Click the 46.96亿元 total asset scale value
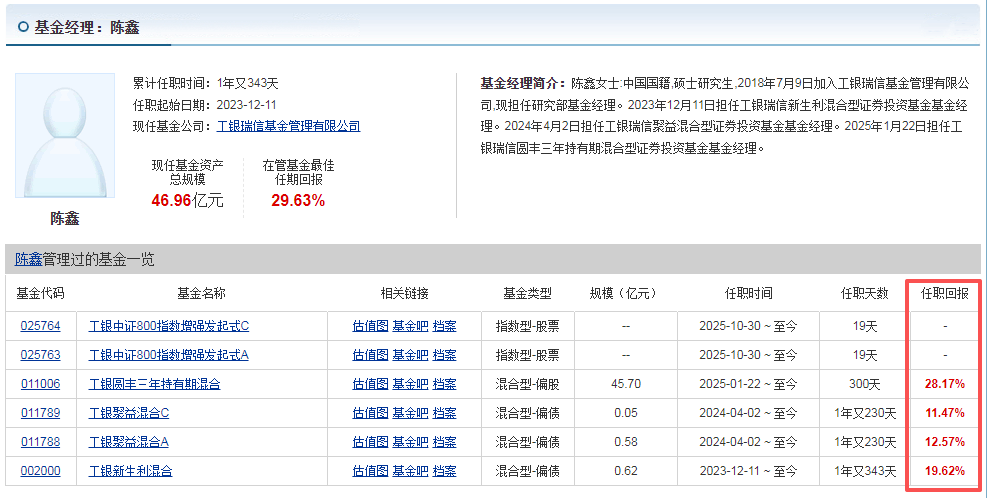Viewport: 987px width, 498px height. pos(187,201)
